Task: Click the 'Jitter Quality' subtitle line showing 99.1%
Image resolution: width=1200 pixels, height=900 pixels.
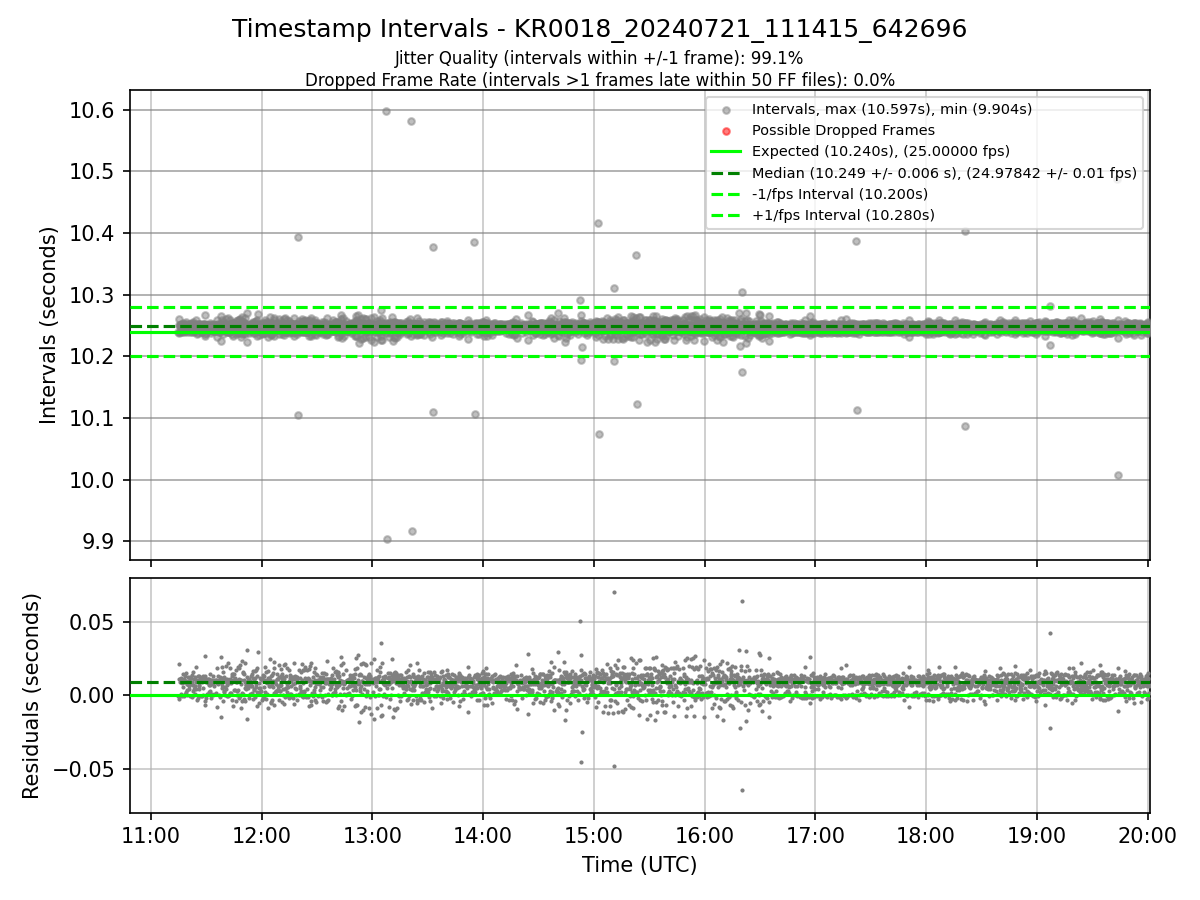Action: click(x=599, y=58)
